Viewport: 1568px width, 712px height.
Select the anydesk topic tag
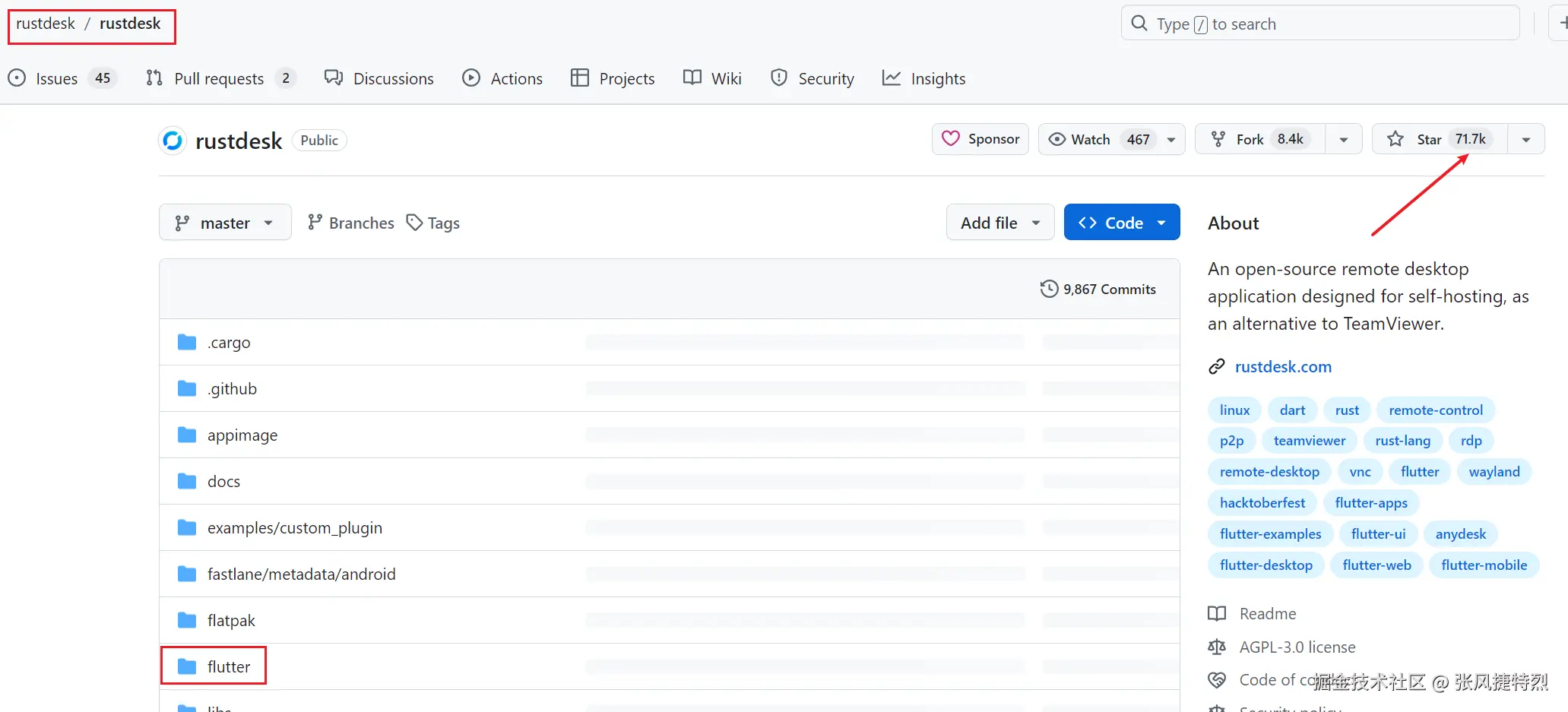(x=1461, y=534)
